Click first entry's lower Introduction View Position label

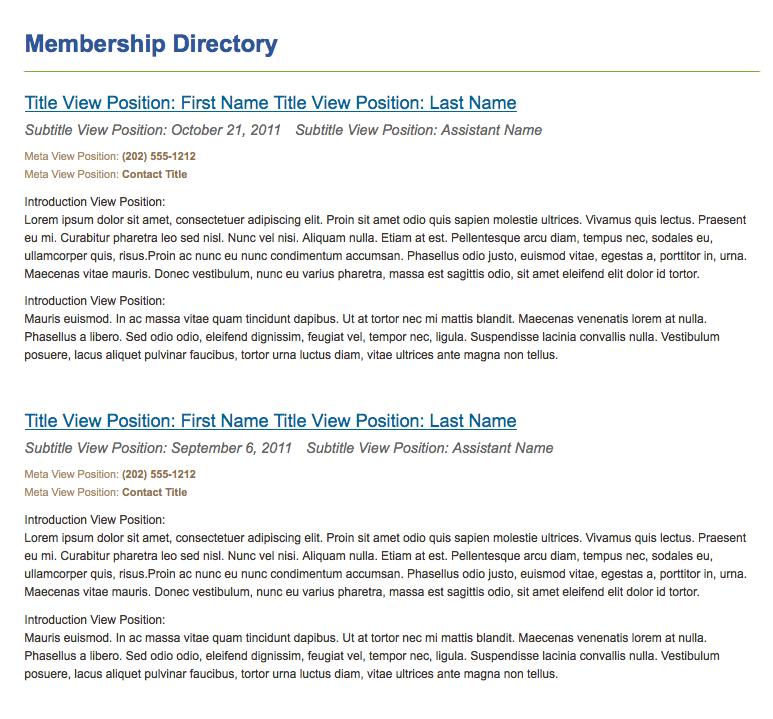95,301
